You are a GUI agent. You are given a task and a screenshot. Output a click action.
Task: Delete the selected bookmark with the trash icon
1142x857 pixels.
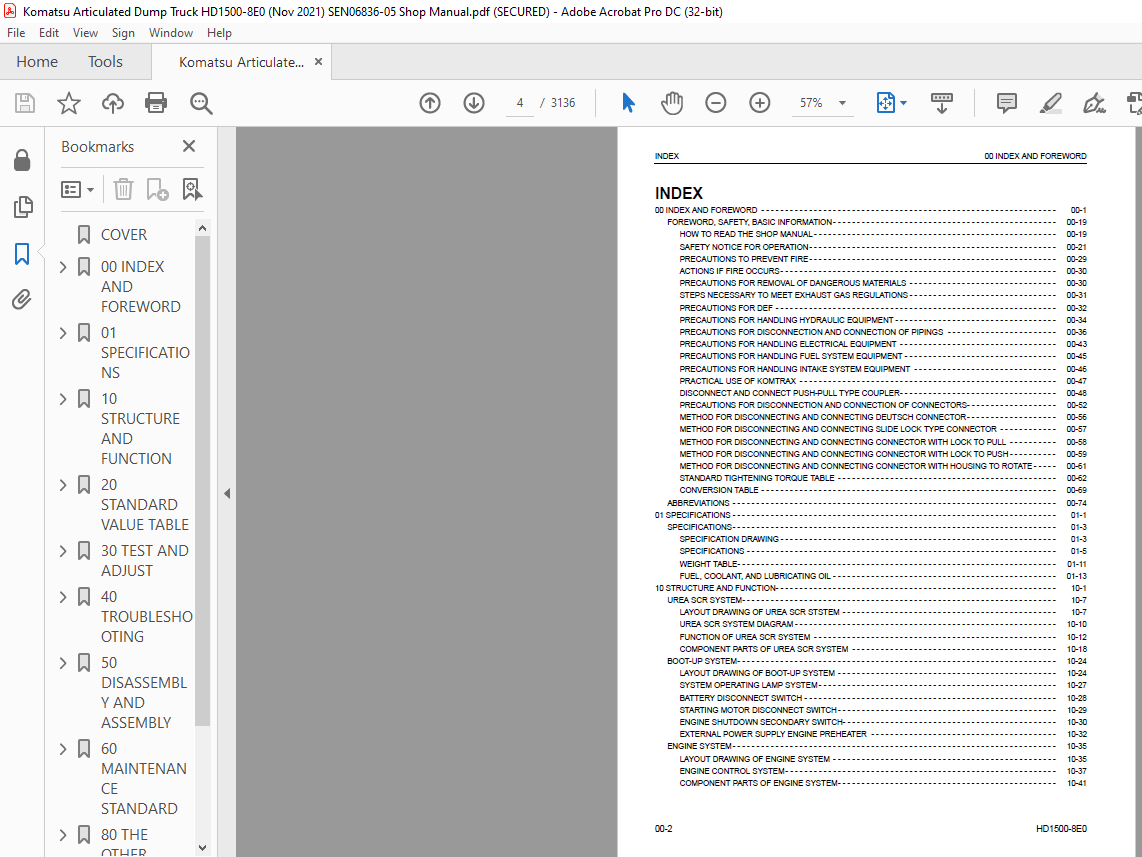pos(123,190)
